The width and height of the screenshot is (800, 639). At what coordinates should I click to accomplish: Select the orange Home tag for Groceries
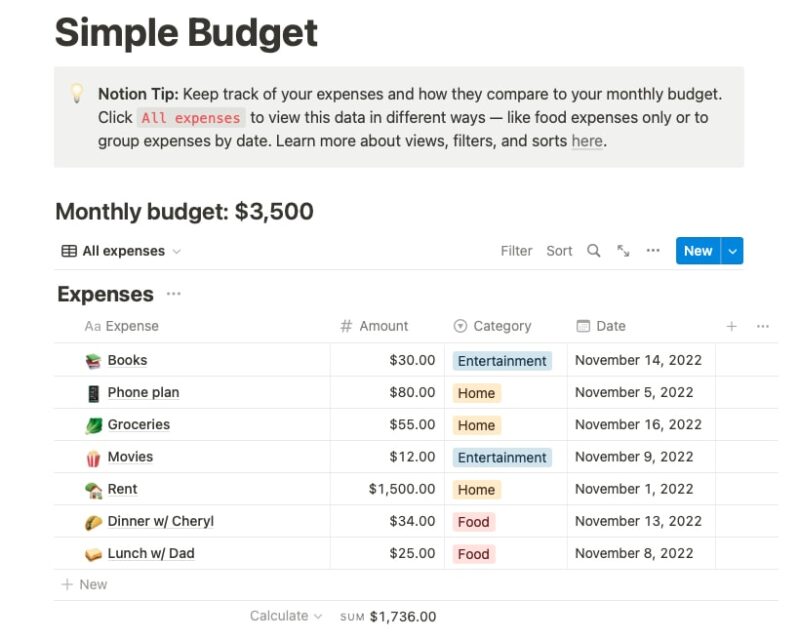[477, 425]
